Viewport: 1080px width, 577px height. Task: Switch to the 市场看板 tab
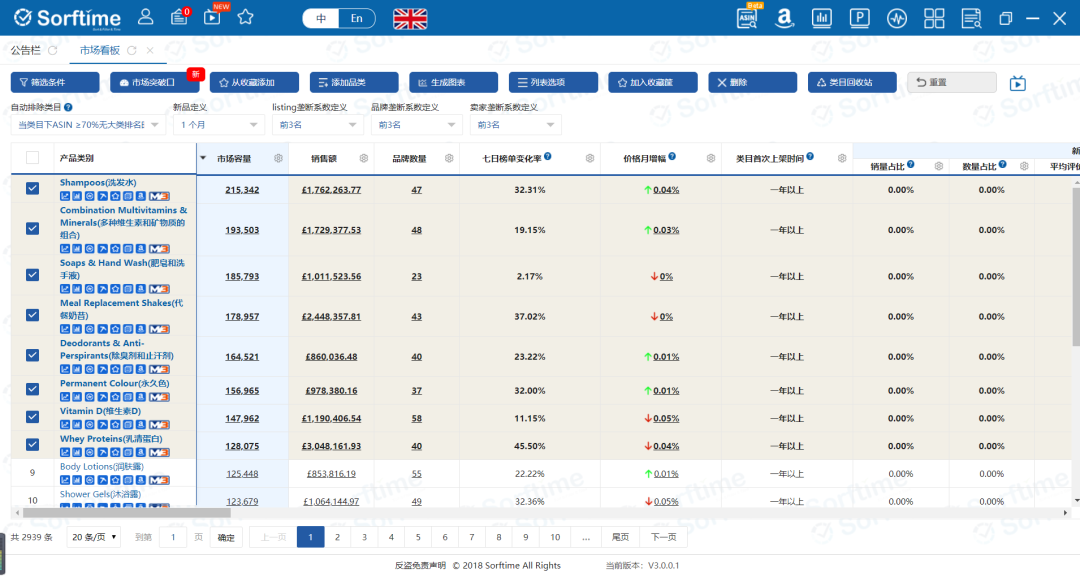point(100,50)
